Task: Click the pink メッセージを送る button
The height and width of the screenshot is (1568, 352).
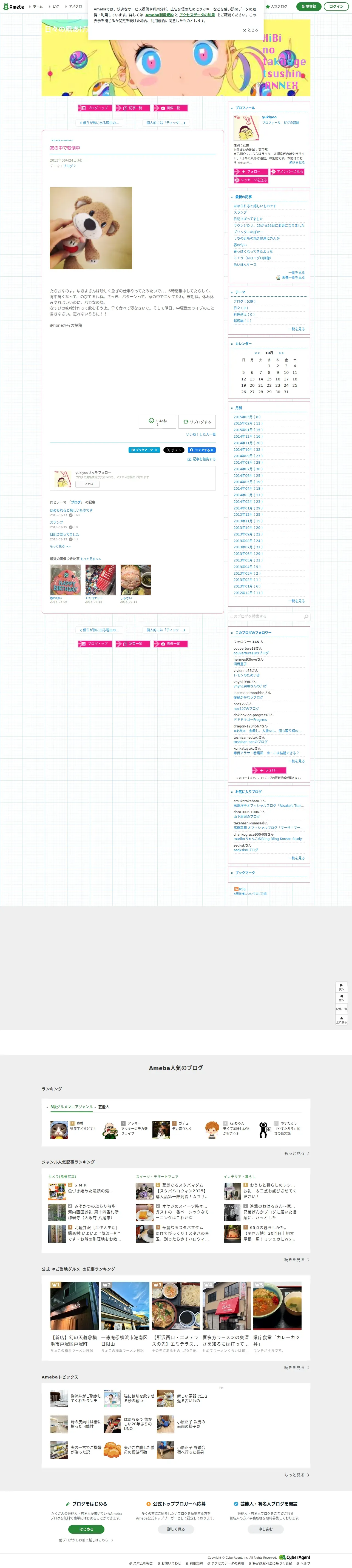Action: point(251,180)
